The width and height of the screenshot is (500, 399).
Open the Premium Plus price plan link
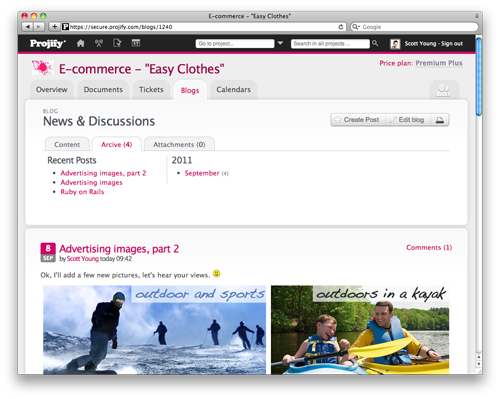pos(439,63)
